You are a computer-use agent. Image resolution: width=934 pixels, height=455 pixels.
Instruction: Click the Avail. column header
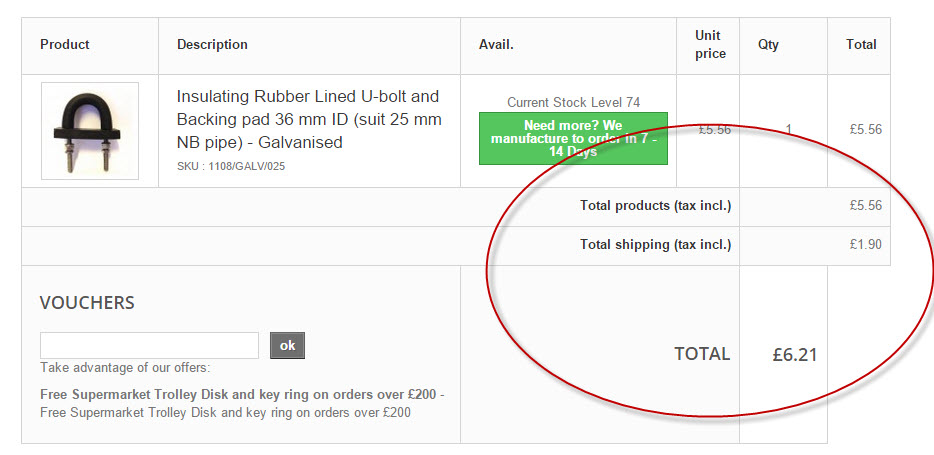(496, 45)
